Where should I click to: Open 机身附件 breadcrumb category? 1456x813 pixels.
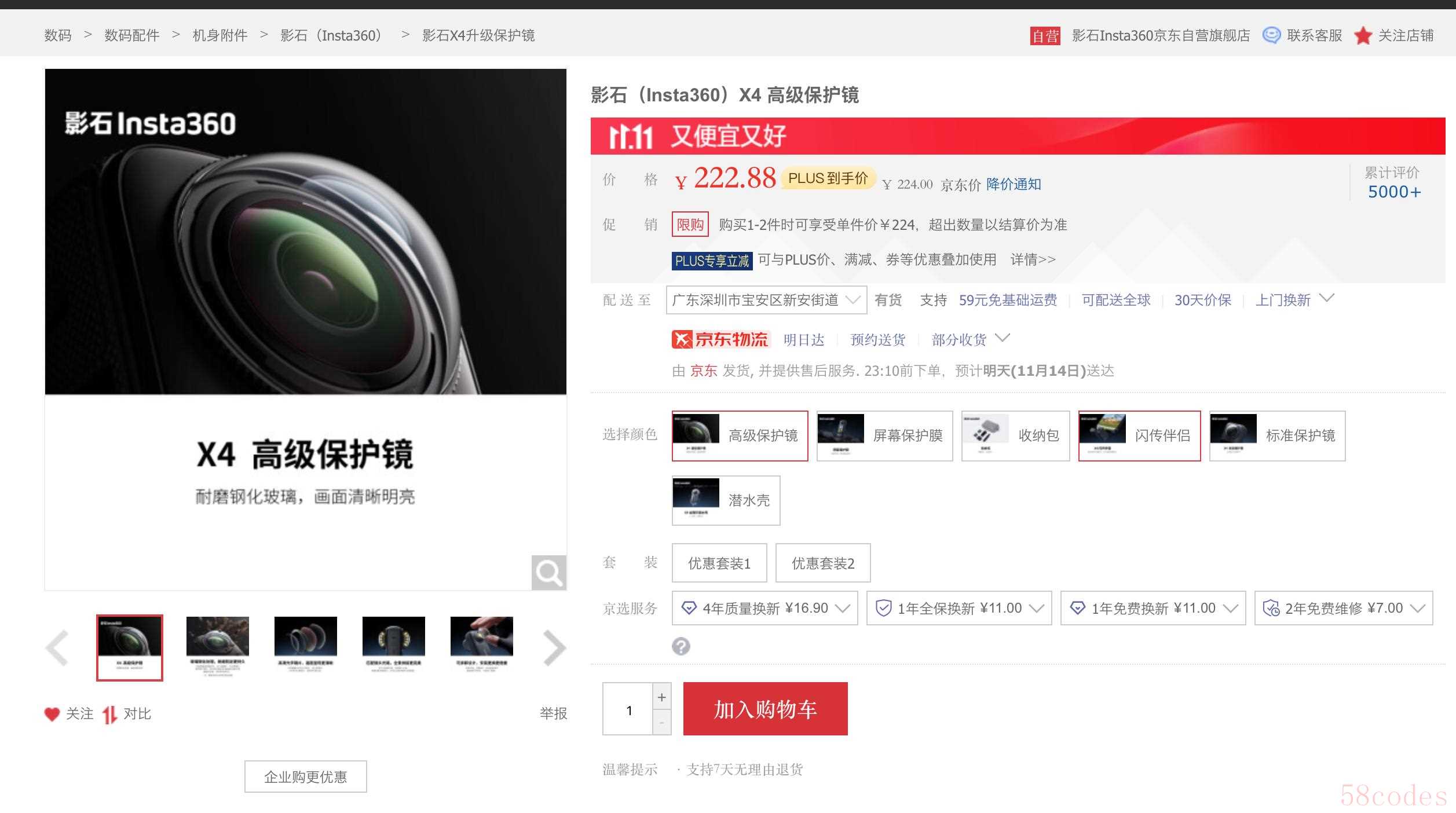coord(220,35)
